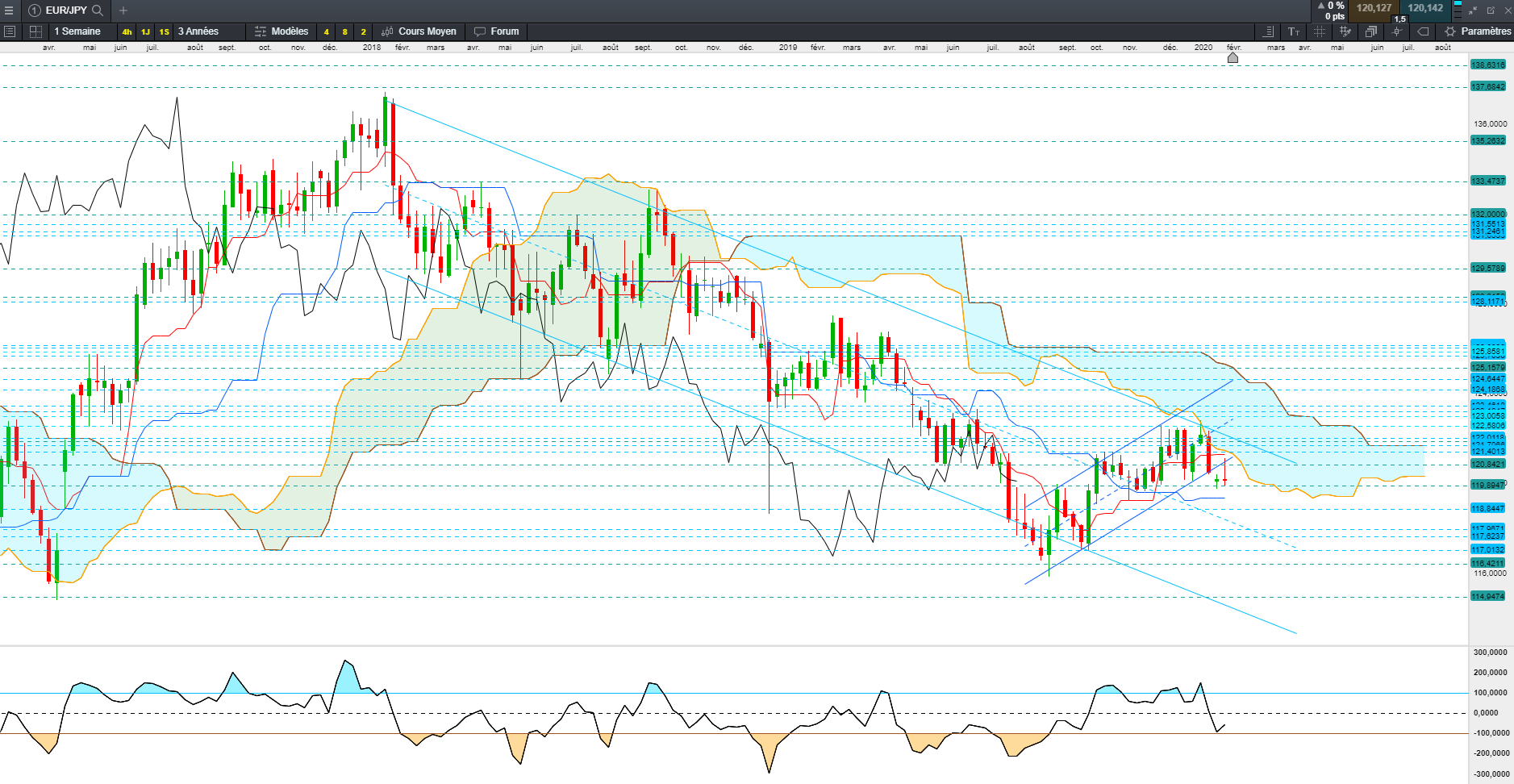Screen dimensions: 1514x784
Task: Apply saved model number 8
Action: 344,31
